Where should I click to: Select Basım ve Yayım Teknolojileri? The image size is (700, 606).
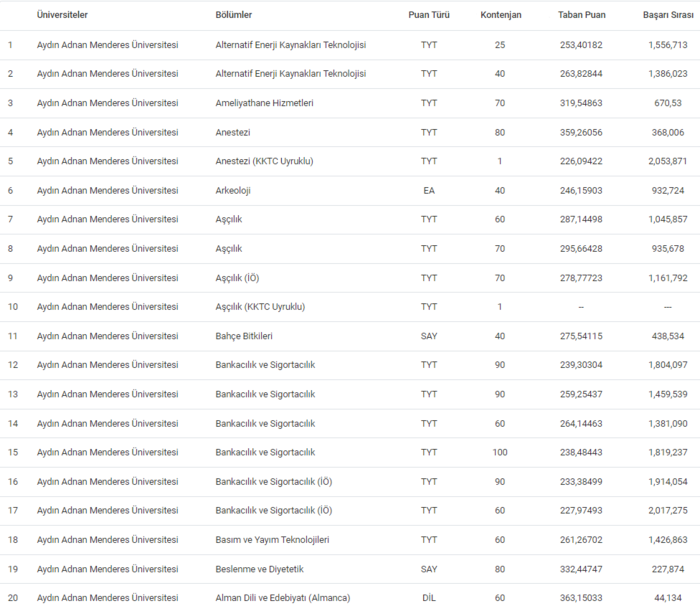pyautogui.click(x=272, y=540)
